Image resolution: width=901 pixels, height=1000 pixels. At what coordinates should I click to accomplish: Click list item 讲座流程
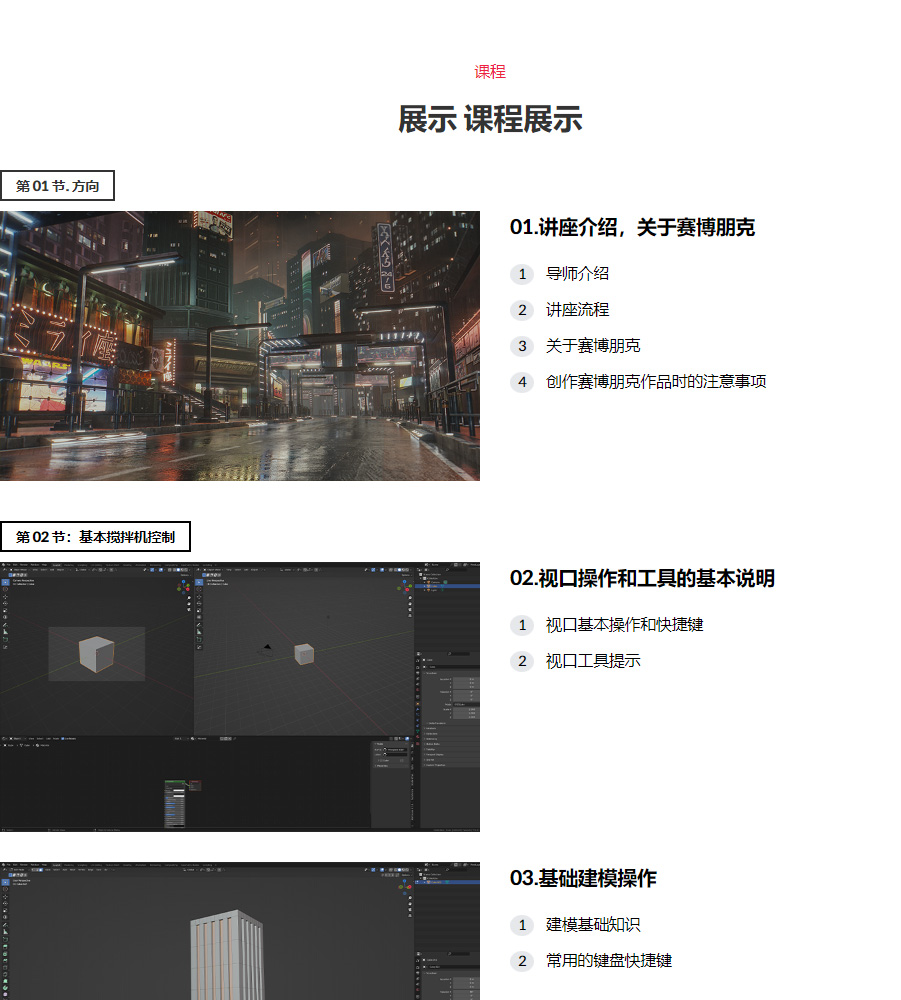tap(577, 310)
